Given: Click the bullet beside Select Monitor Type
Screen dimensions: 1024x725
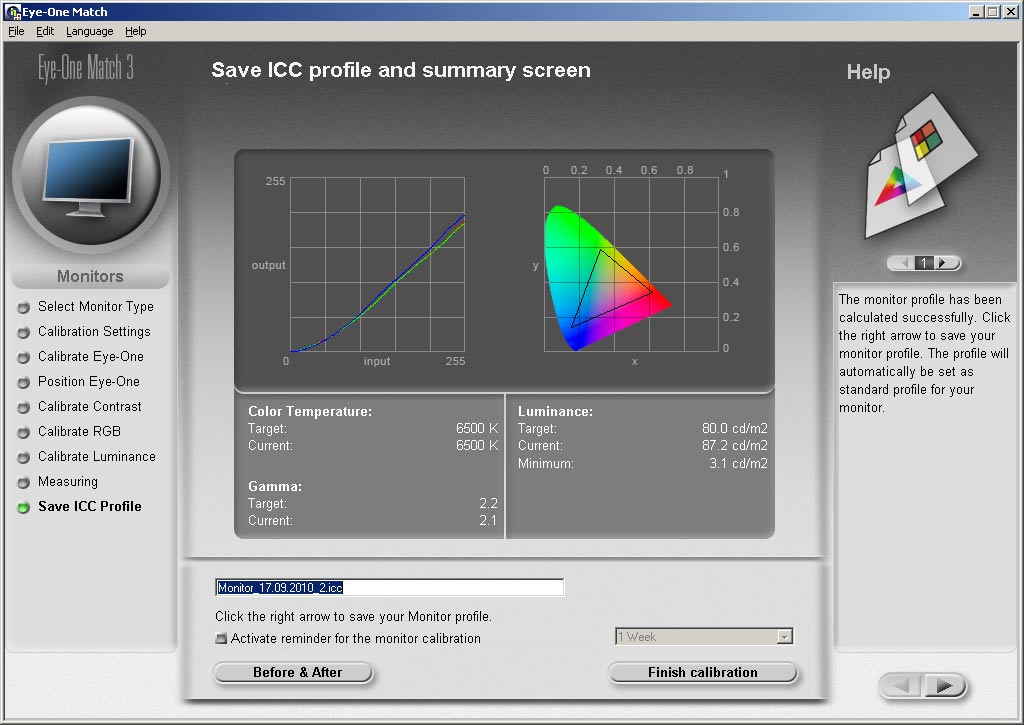Looking at the screenshot, I should [x=24, y=308].
